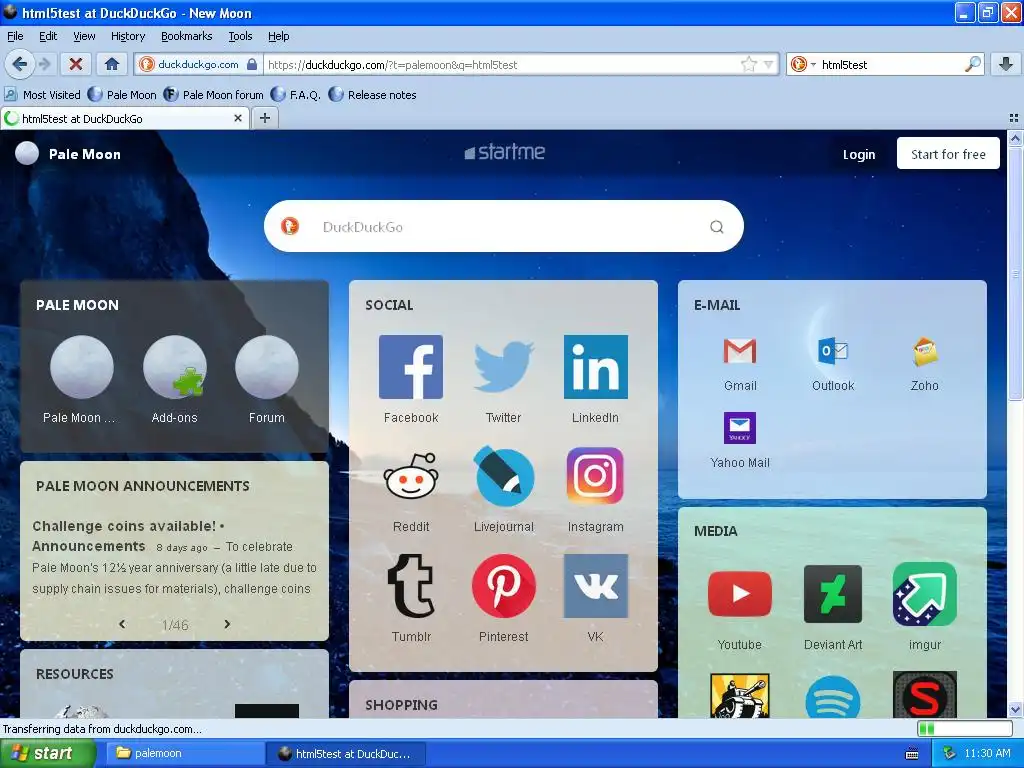
Task: Show the next announcement with the right chevron
Action: click(227, 624)
